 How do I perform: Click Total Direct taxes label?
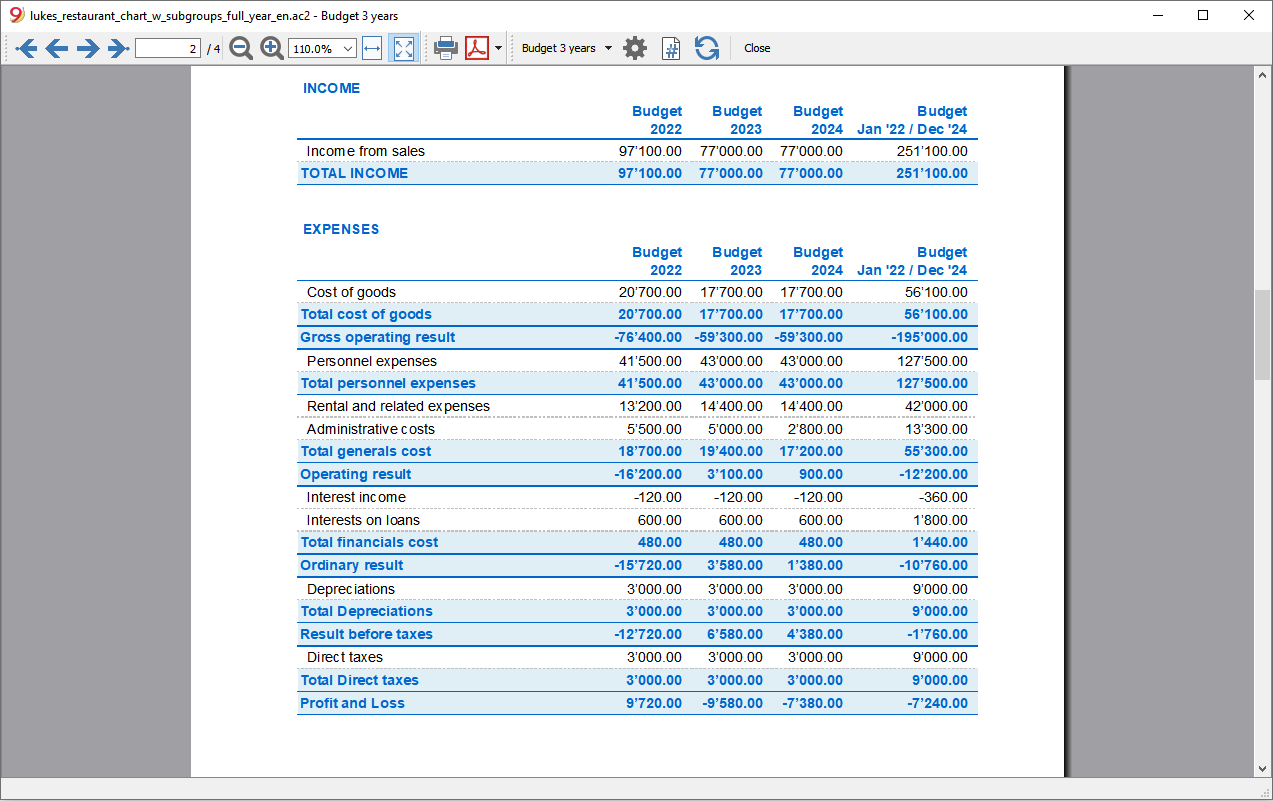point(359,680)
